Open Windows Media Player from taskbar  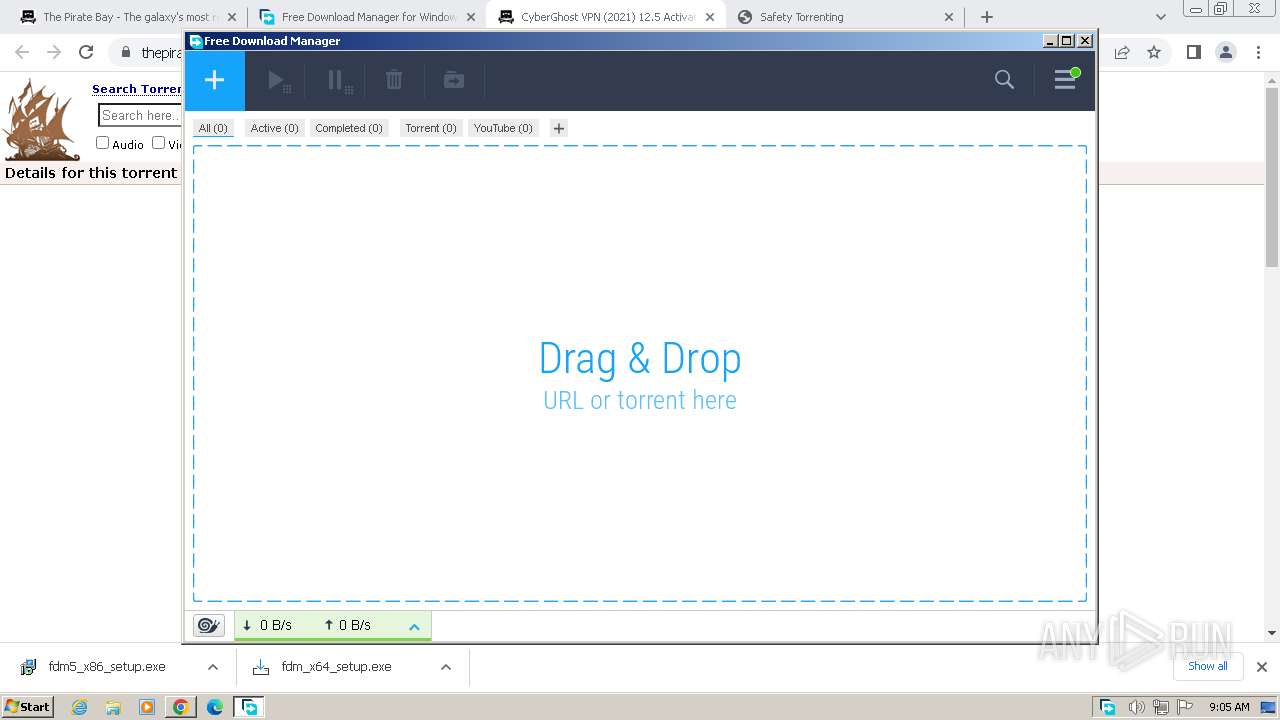[x=147, y=707]
